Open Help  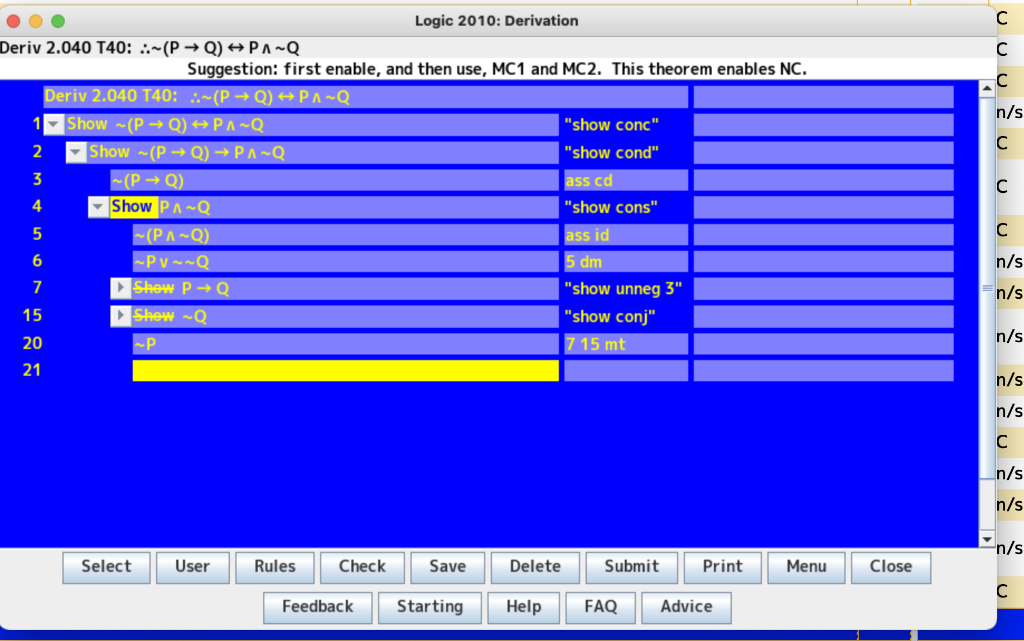pyautogui.click(x=524, y=607)
